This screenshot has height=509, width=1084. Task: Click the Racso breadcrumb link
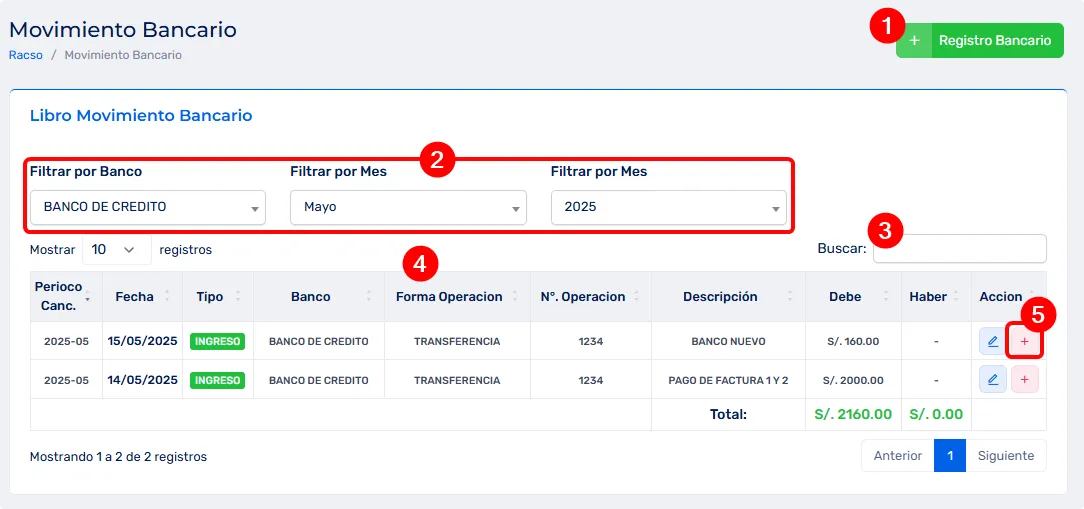pos(25,55)
